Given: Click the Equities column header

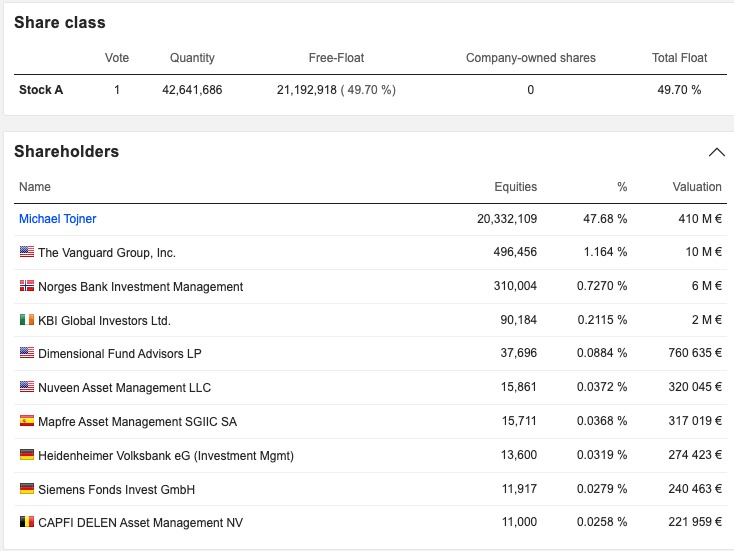Looking at the screenshot, I should [515, 187].
